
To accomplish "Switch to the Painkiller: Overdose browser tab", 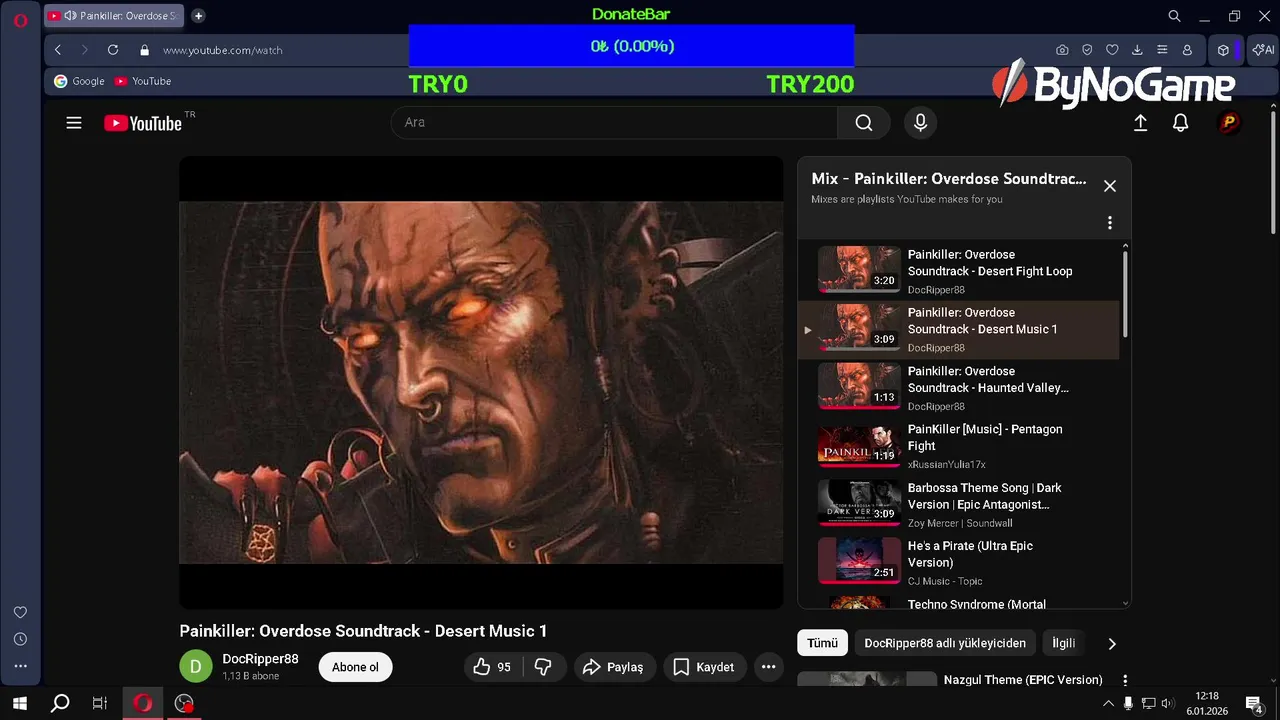I will (x=113, y=16).
